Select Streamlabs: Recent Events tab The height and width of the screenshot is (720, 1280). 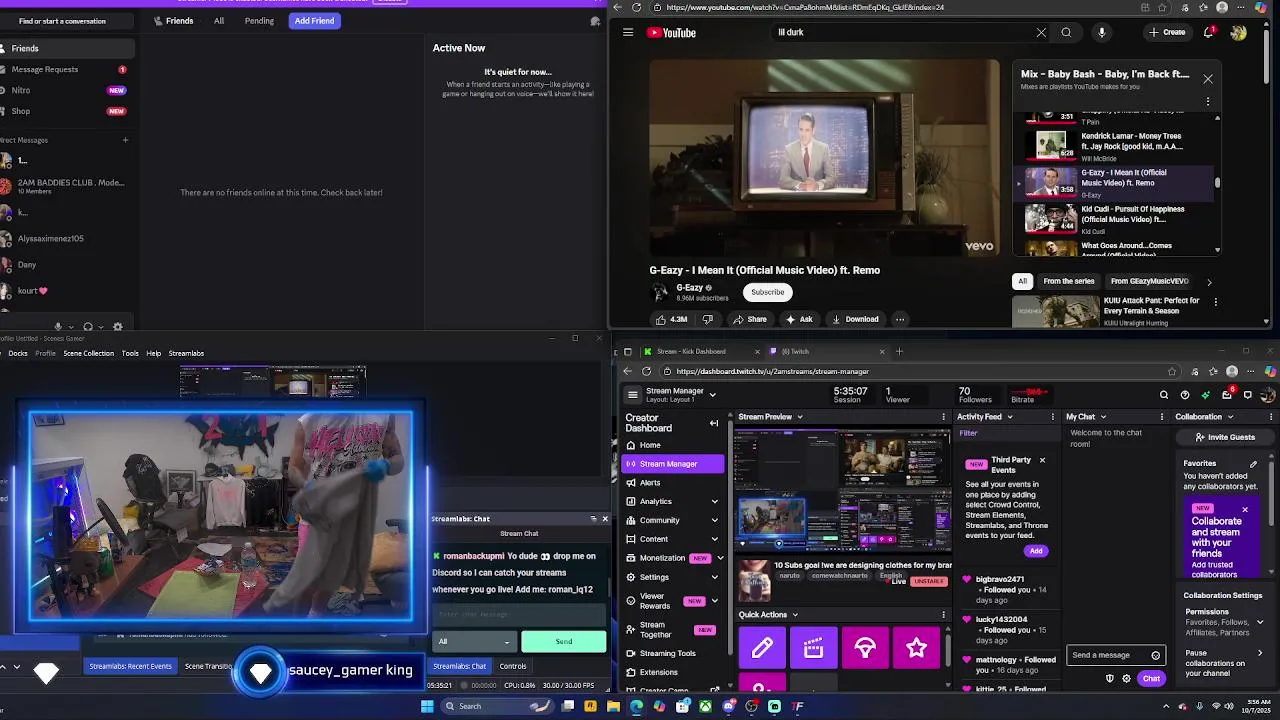pyautogui.click(x=130, y=666)
